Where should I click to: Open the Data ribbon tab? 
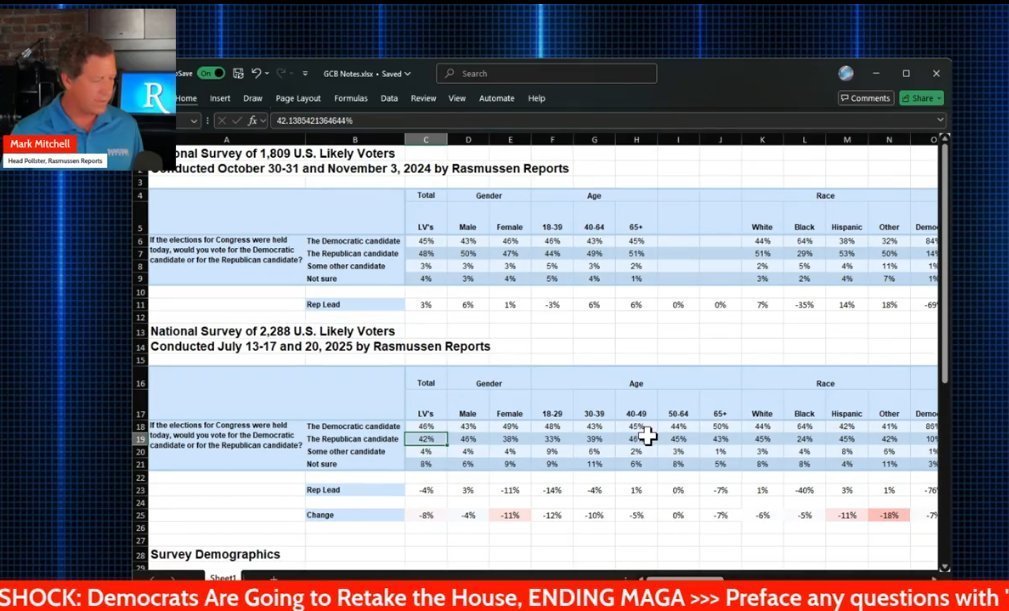[x=389, y=98]
